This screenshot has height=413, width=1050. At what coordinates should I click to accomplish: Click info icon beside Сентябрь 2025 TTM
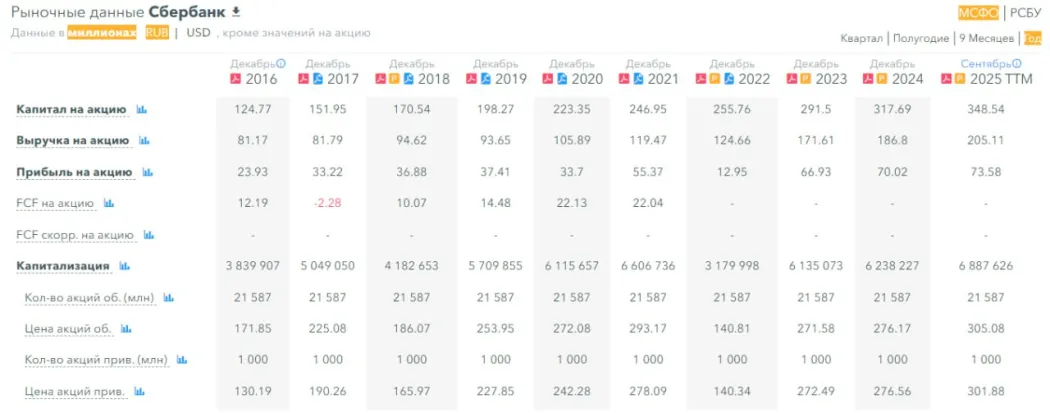[x=1016, y=63]
